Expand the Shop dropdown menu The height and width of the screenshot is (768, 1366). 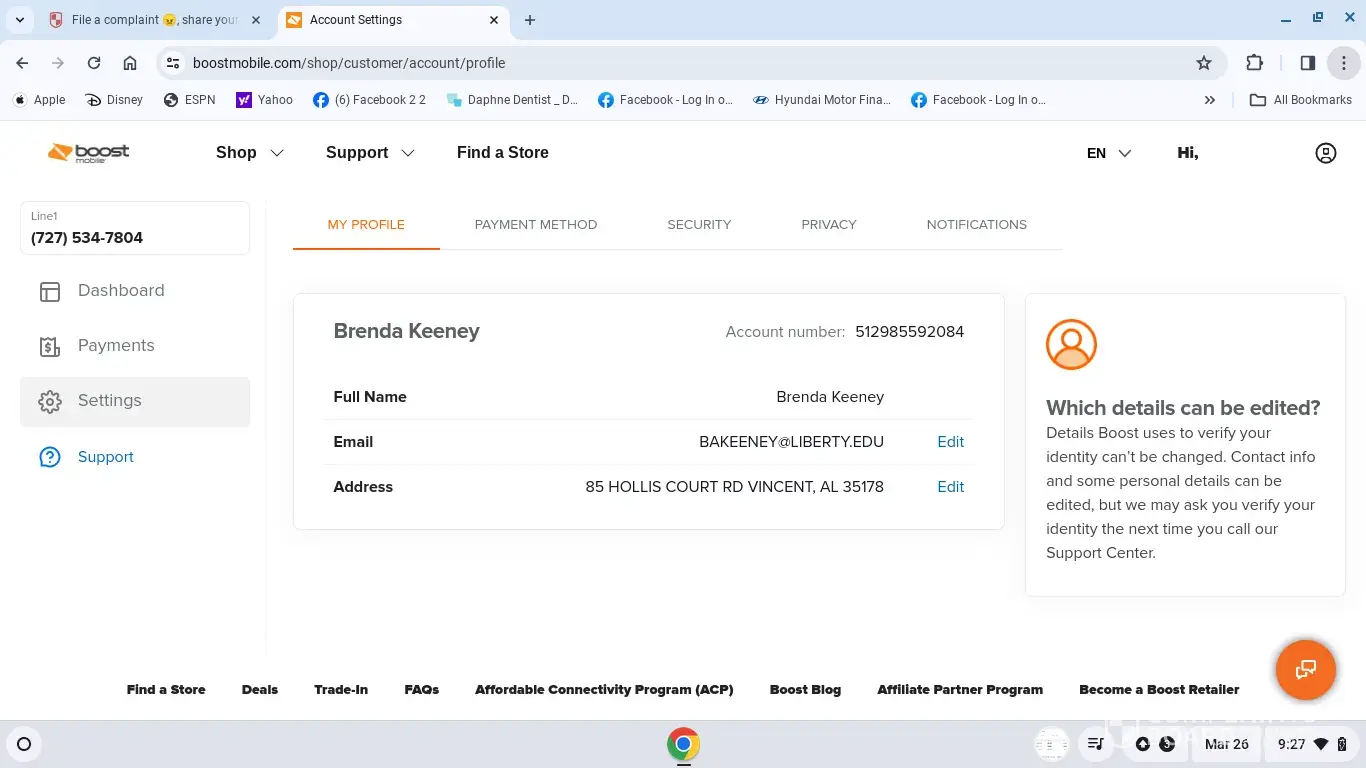click(249, 153)
